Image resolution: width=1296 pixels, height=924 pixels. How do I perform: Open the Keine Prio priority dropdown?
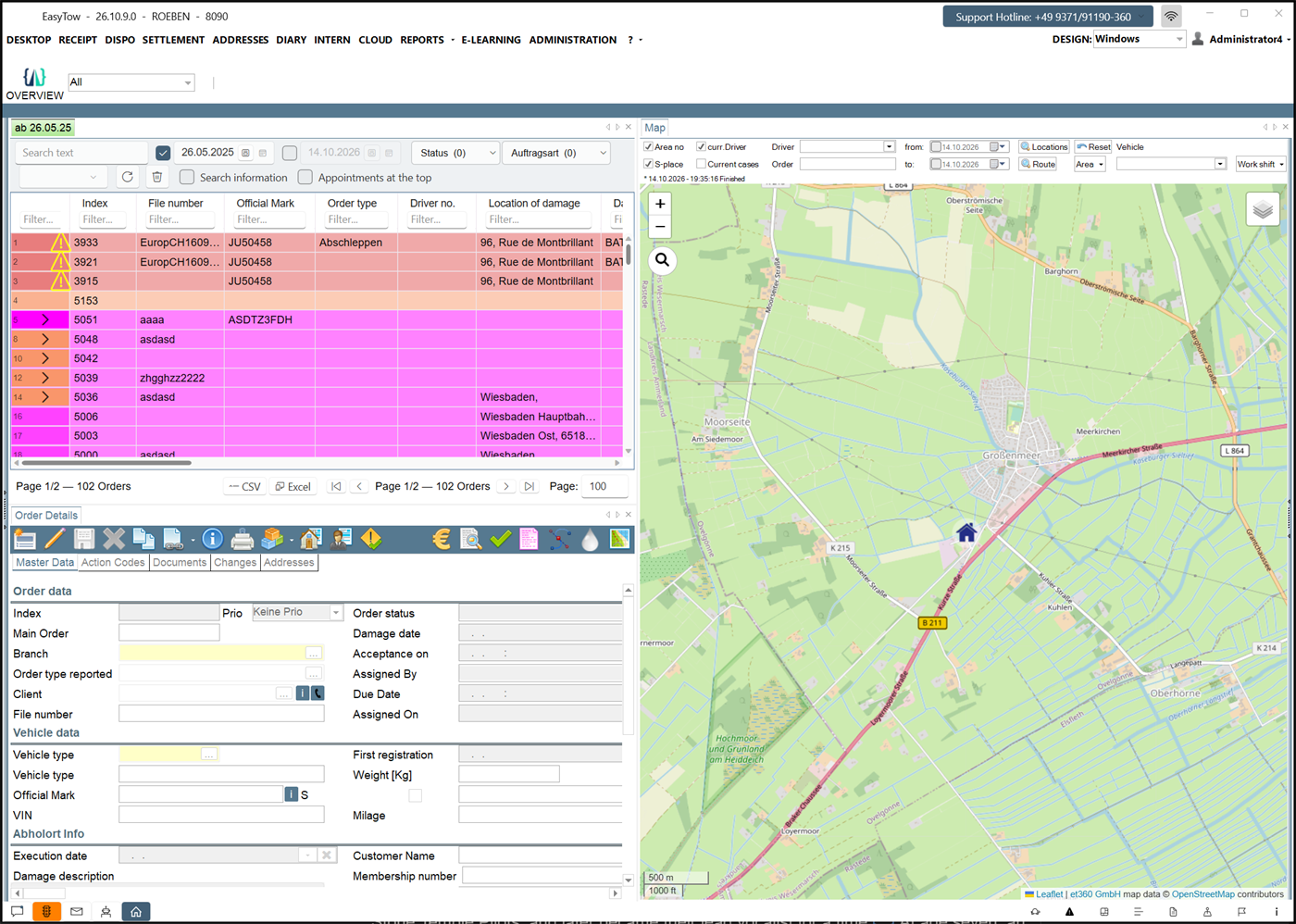pyautogui.click(x=297, y=612)
